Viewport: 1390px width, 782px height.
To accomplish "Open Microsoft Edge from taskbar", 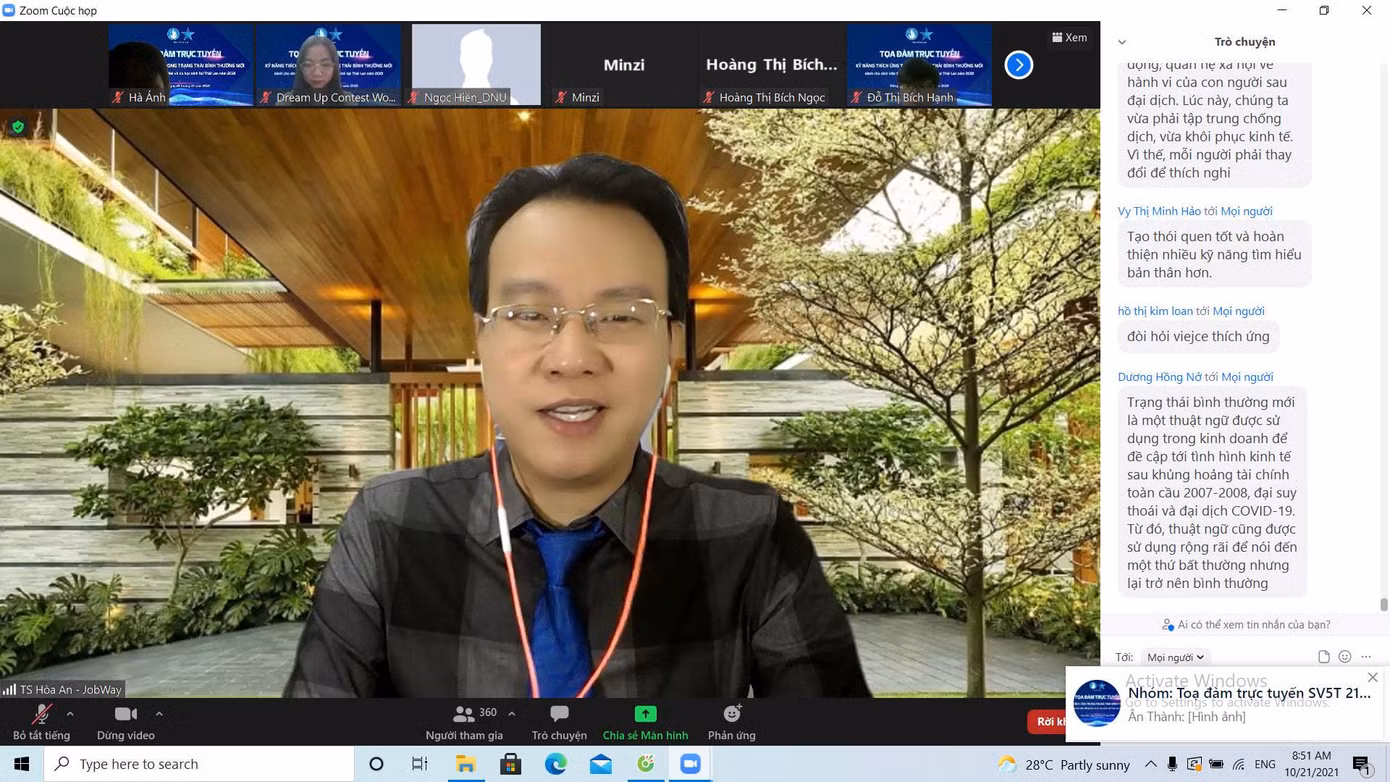I will pyautogui.click(x=555, y=764).
